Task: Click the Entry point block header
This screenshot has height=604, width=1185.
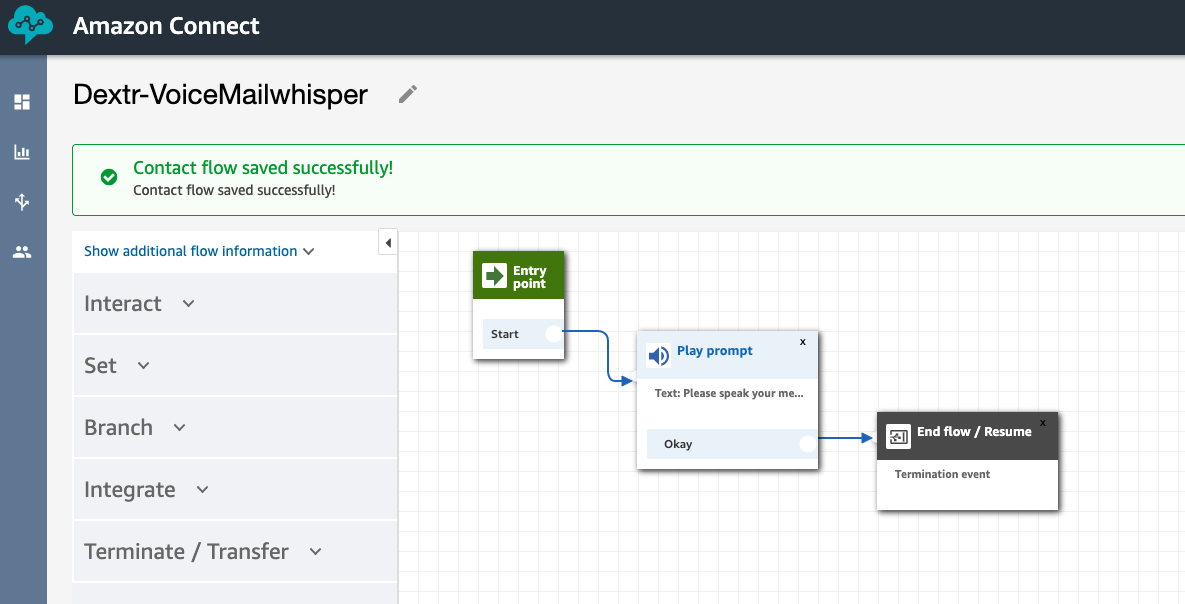Action: [518, 275]
